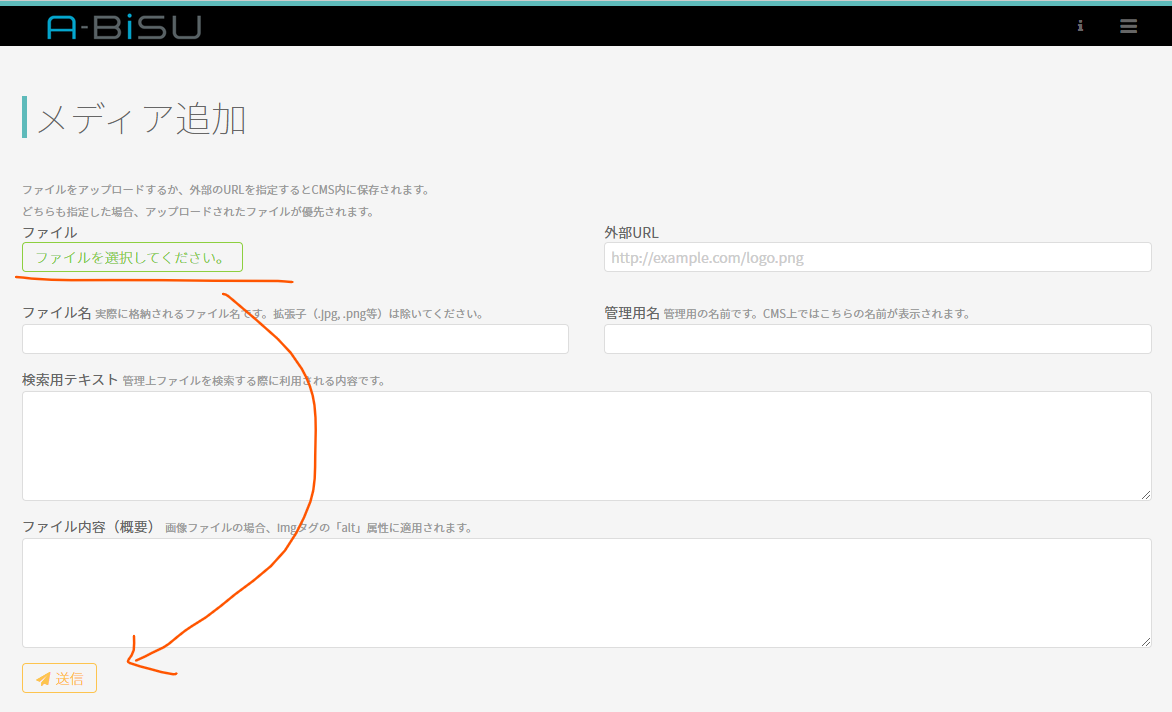This screenshot has width=1172, height=712.
Task: Click the ファイル内容（概要） field label
Action: point(90,527)
